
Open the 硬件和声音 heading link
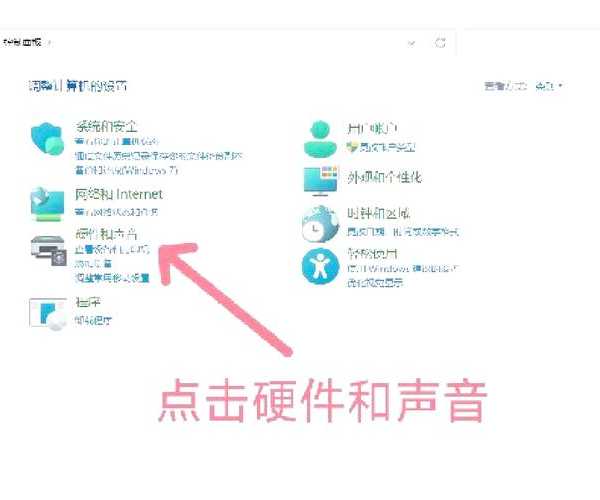(104, 232)
